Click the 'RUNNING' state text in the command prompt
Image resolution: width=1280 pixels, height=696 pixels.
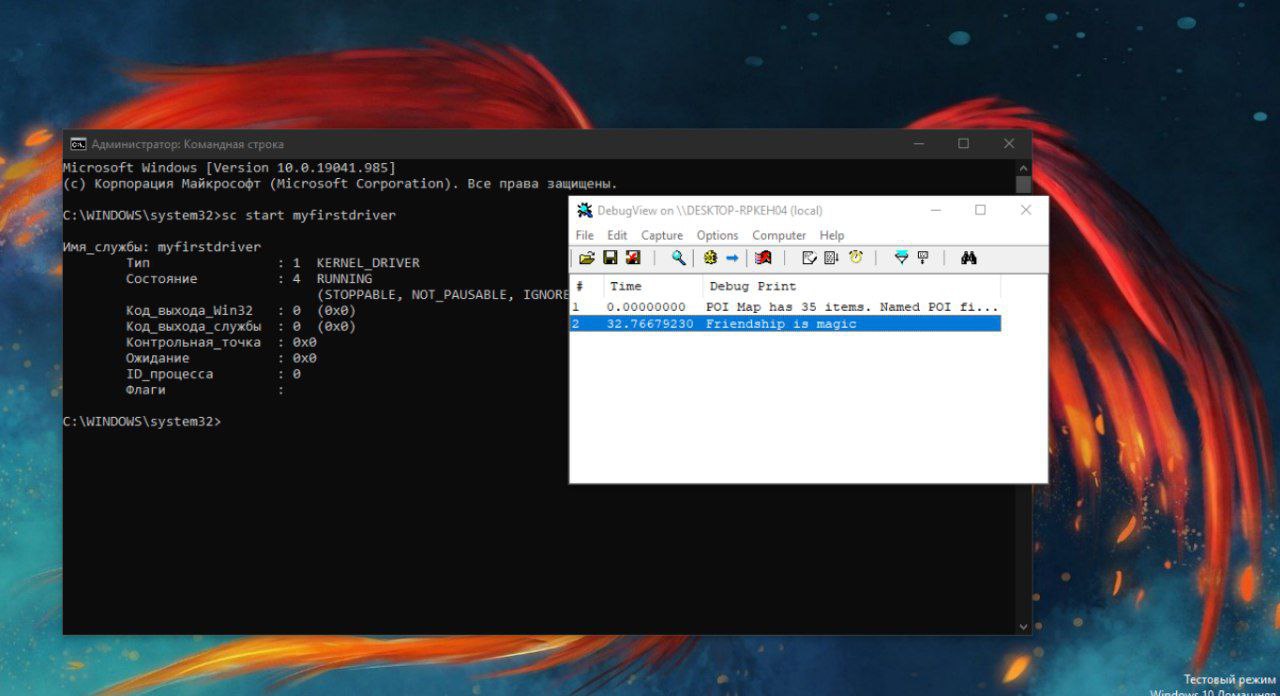(x=344, y=279)
